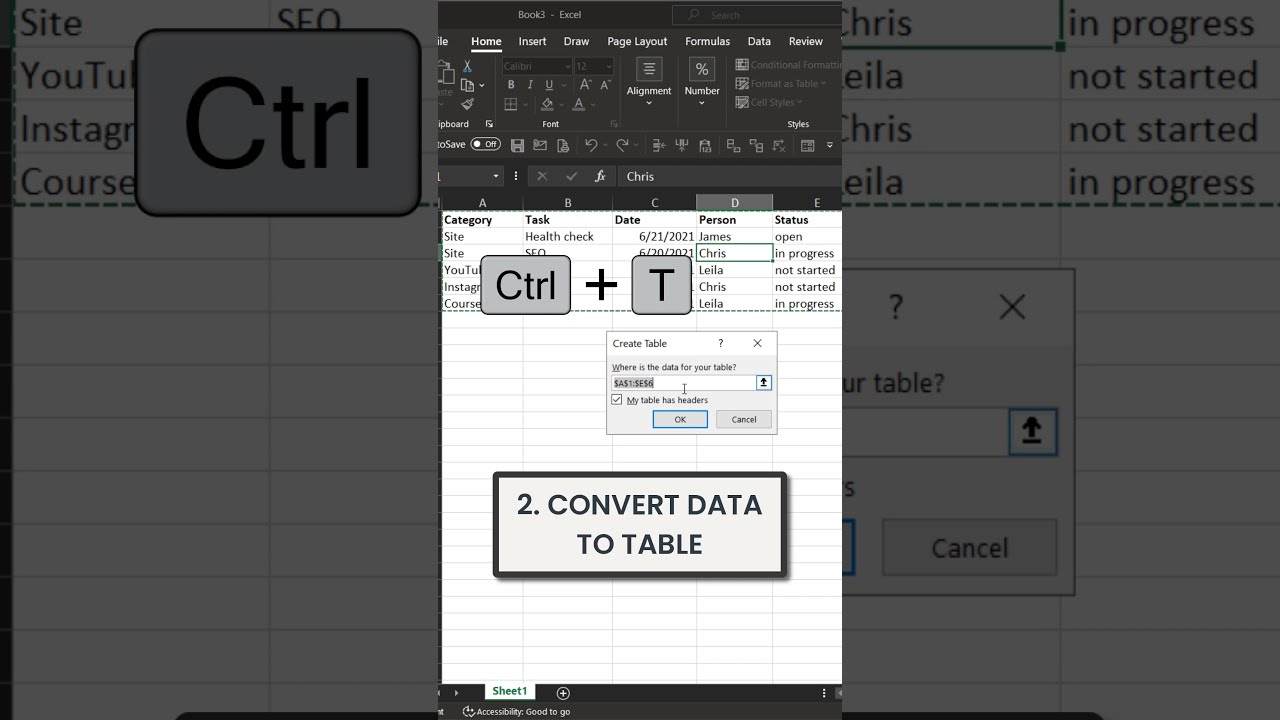Image resolution: width=1280 pixels, height=720 pixels.
Task: Click the Insert Function fx icon
Action: [x=600, y=176]
